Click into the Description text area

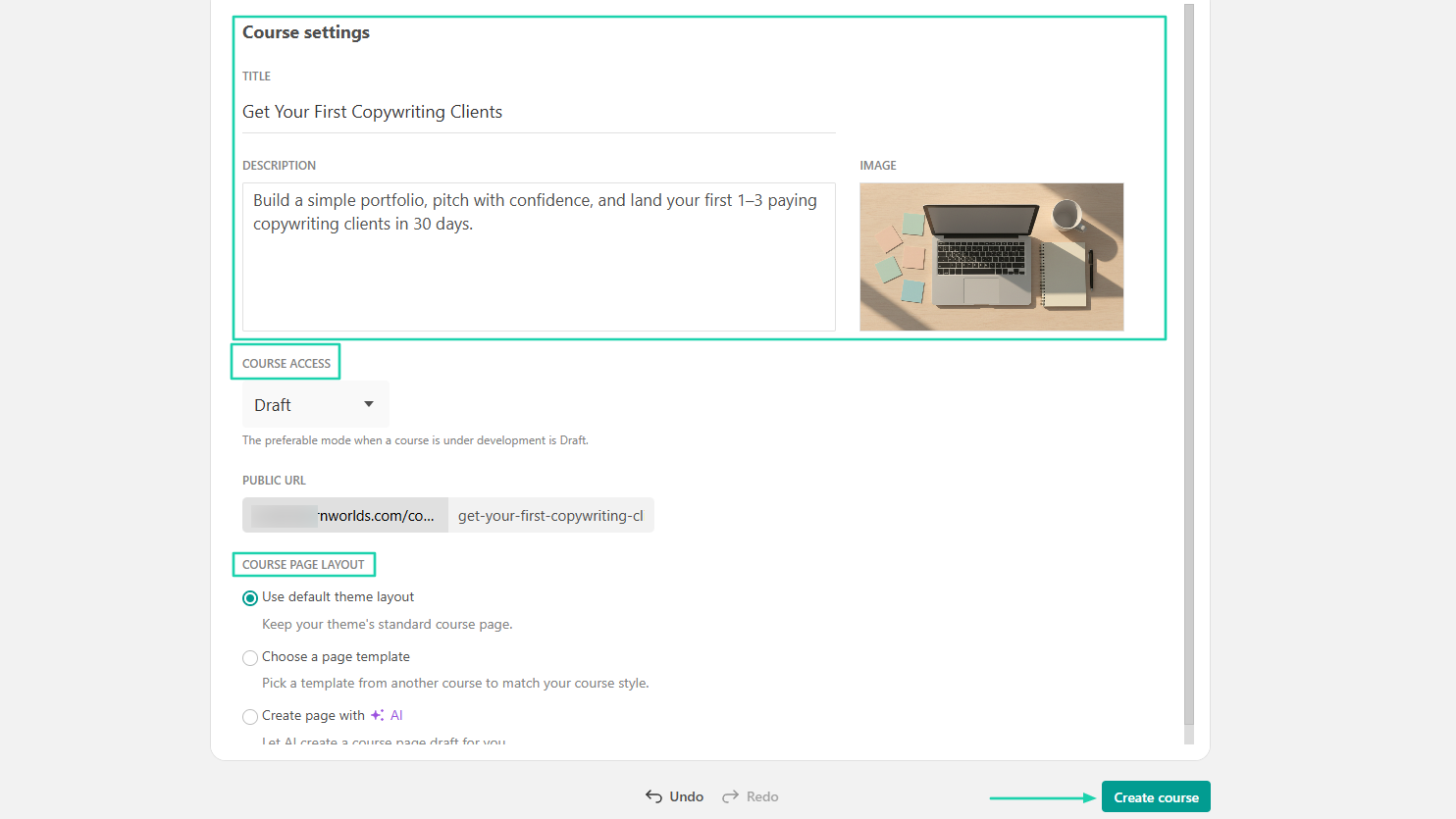(539, 257)
